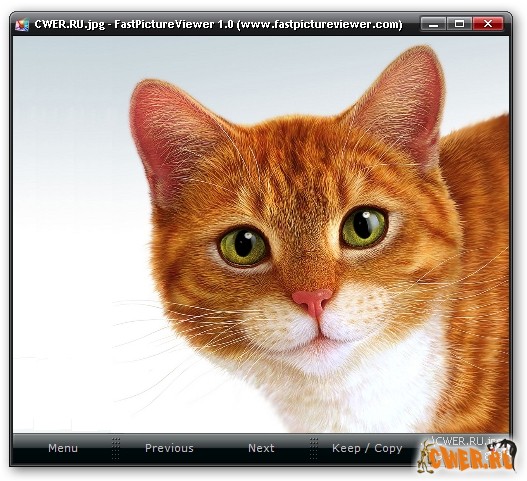Click the FastPictureViewer app icon in title bar

tap(22, 25)
